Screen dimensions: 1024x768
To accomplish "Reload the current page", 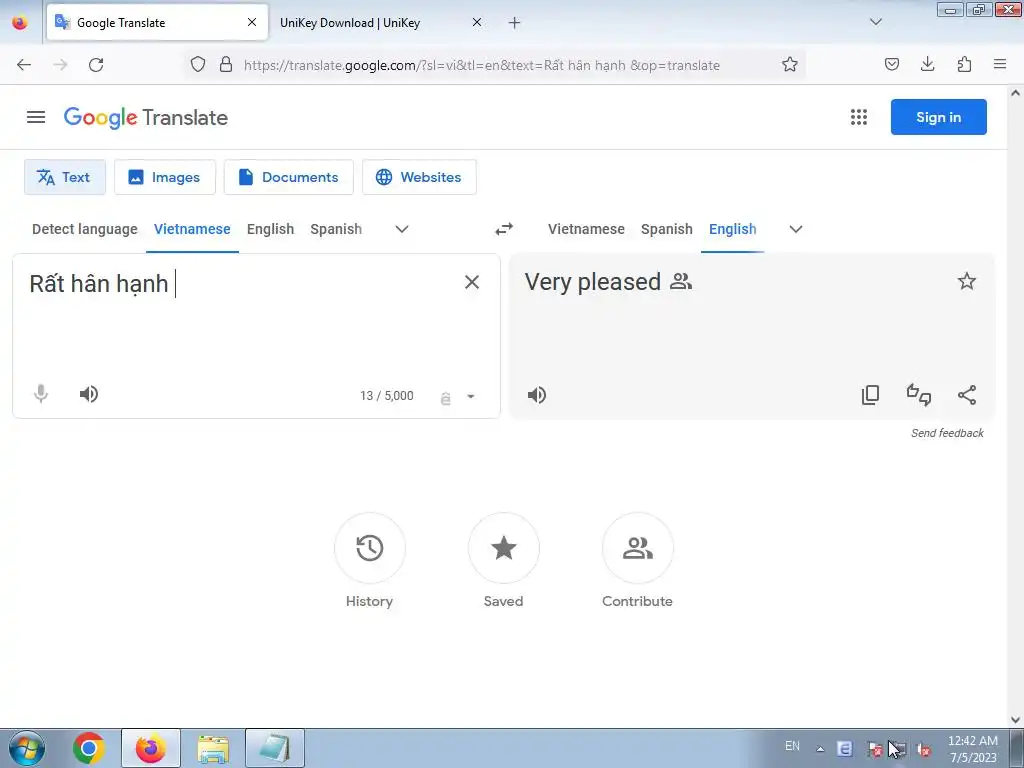I will click(x=96, y=65).
